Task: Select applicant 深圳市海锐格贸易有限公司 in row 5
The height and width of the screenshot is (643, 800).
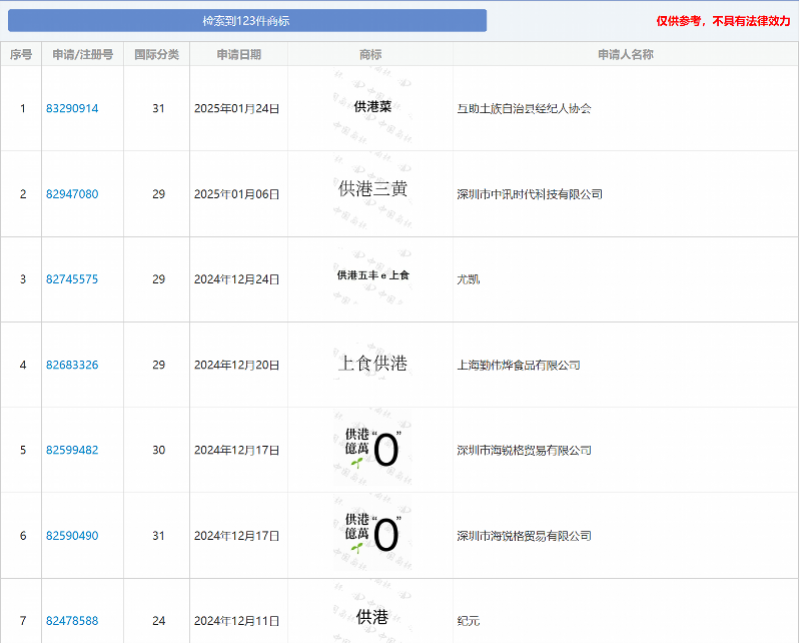Action: pos(524,450)
